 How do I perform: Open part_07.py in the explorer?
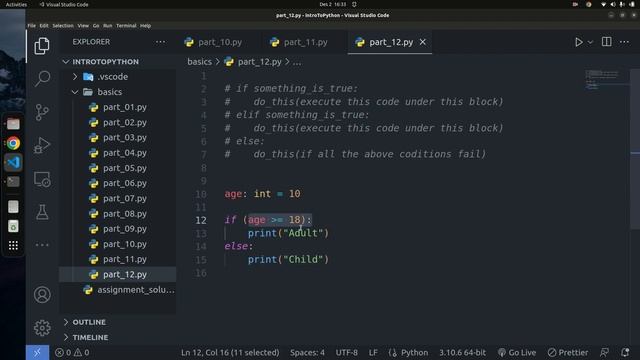124,198
